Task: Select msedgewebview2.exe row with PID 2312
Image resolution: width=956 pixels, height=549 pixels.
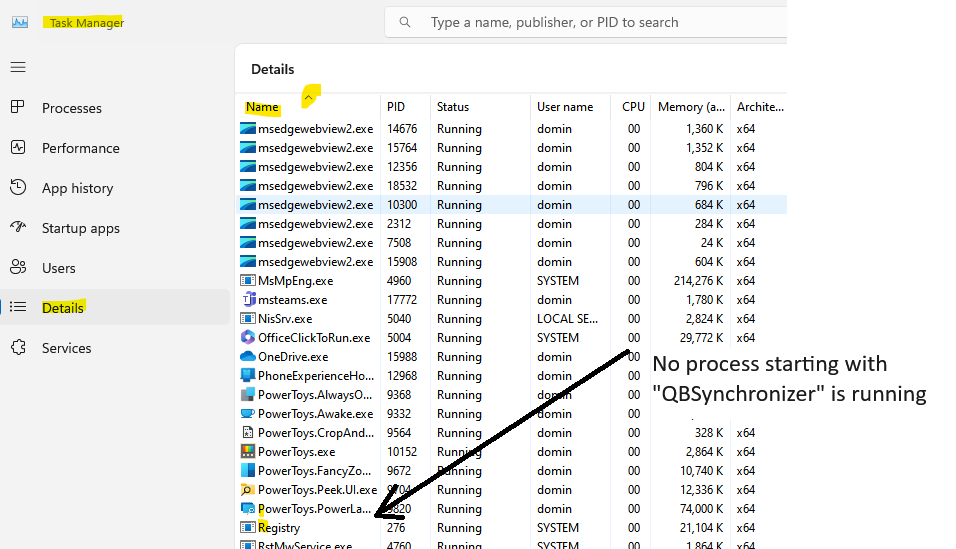Action: (512, 224)
